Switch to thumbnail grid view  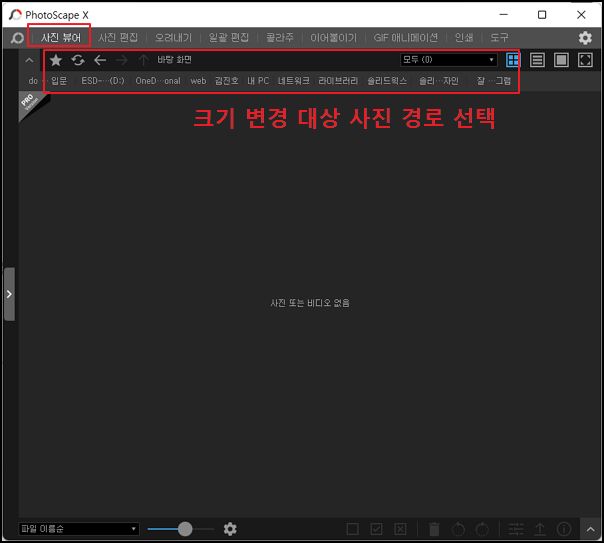[513, 60]
